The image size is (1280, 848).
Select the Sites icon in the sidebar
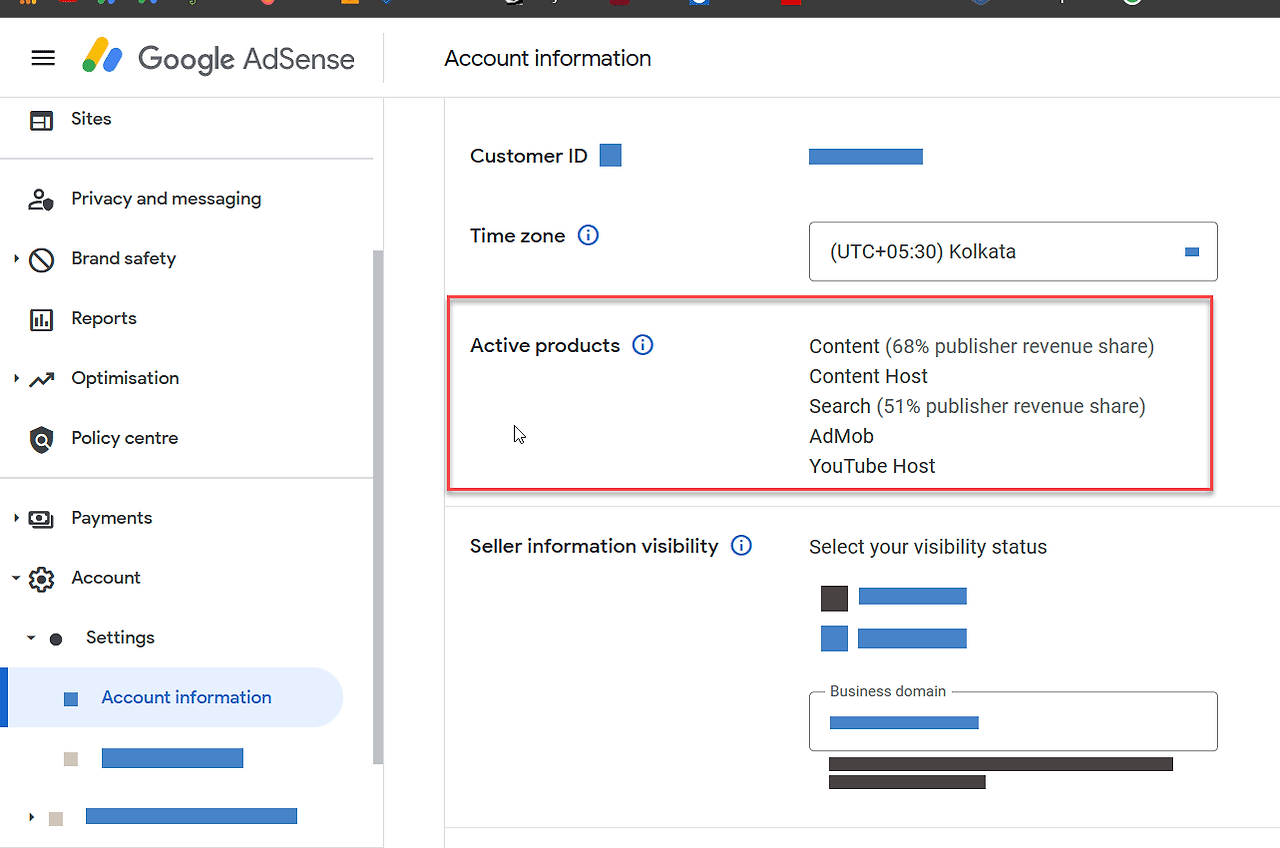point(40,118)
